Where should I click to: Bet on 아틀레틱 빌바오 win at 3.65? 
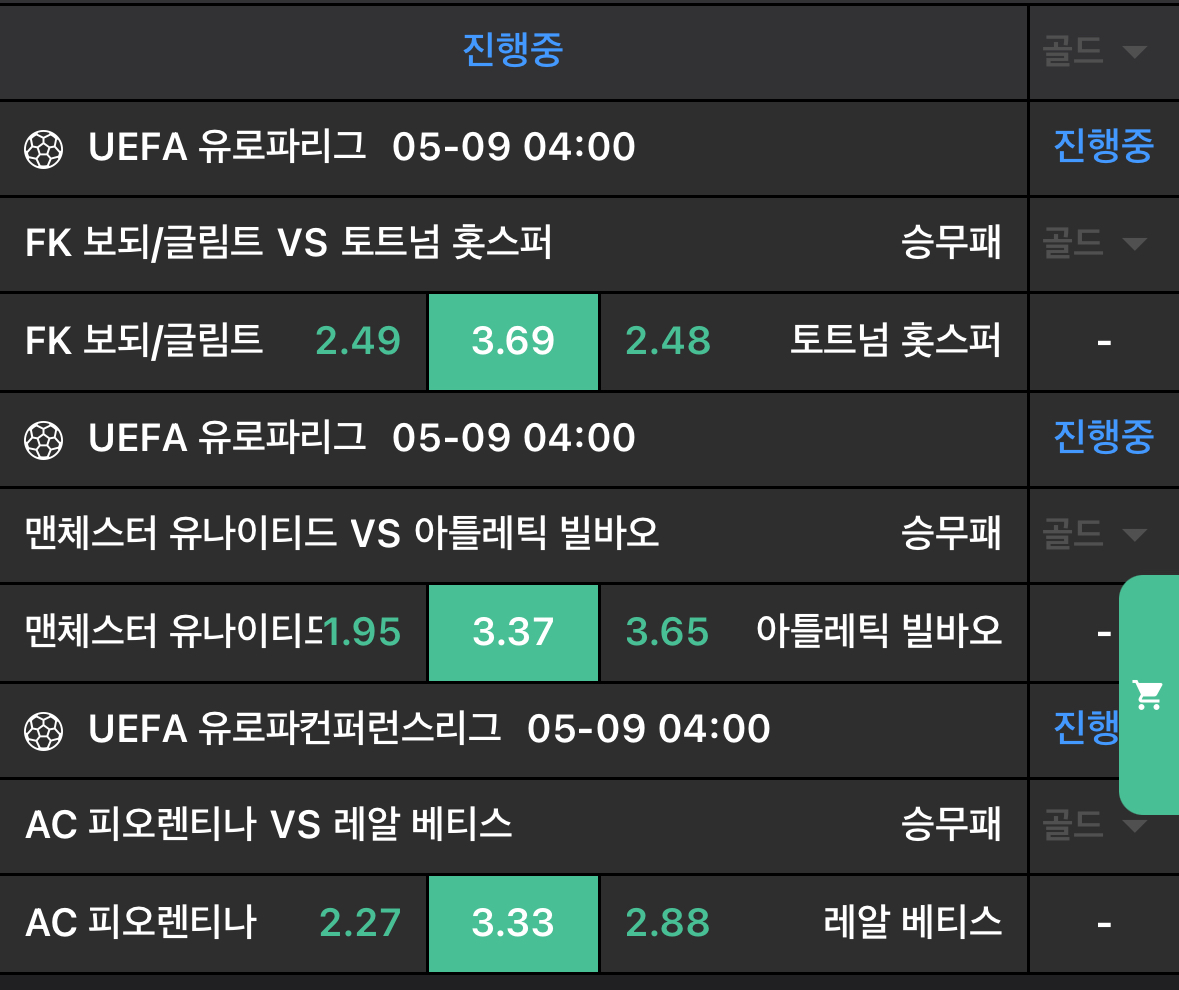668,632
